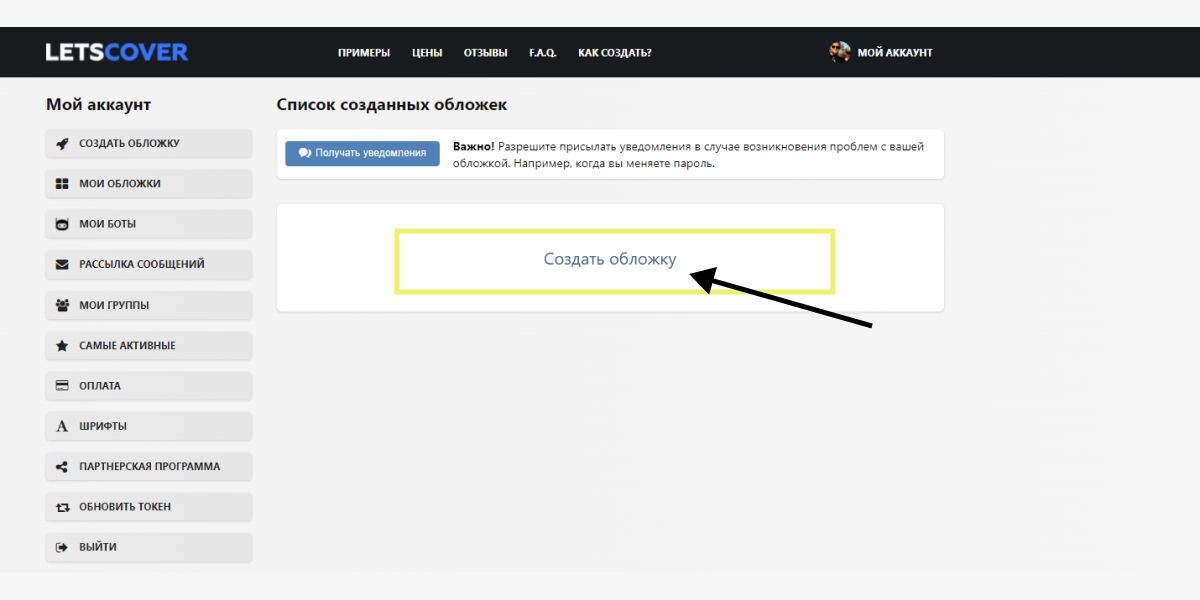This screenshot has height=600, width=1200.
Task: Click the robot icon beside Мои боты
Action: (62, 224)
